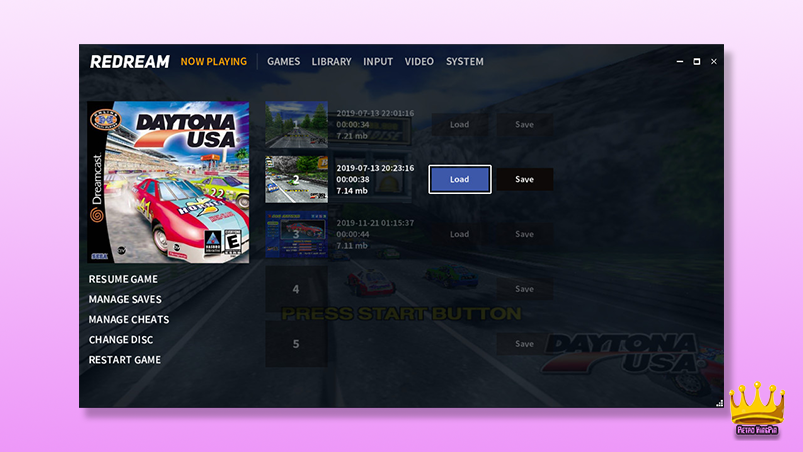The image size is (803, 452).
Task: Click the Daytona USA cover art
Action: pyautogui.click(x=168, y=182)
